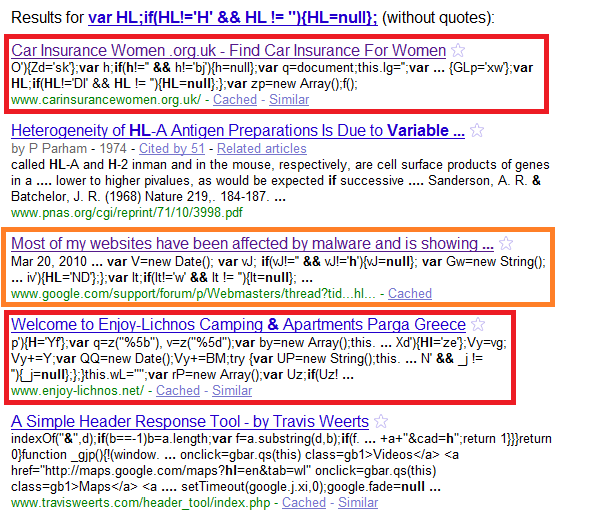Click the '(without quotes):' text
This screenshot has width=589, height=518.
point(438,18)
